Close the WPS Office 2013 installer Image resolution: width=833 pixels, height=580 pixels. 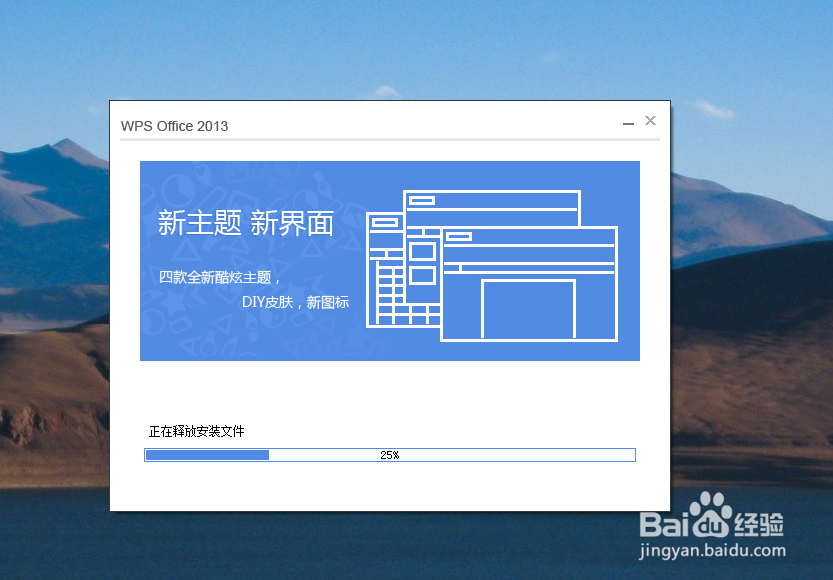tap(650, 120)
